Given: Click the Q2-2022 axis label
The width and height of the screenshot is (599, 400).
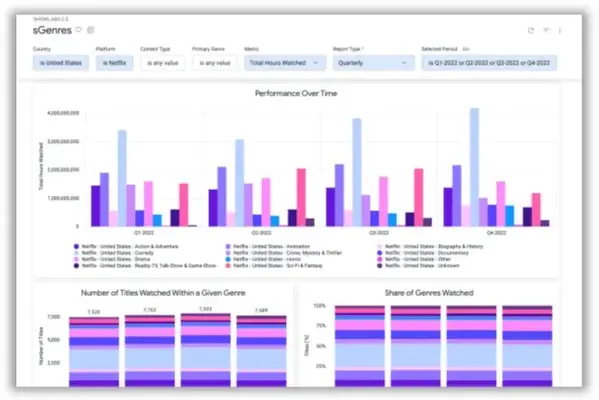Looking at the screenshot, I should click(x=261, y=233).
